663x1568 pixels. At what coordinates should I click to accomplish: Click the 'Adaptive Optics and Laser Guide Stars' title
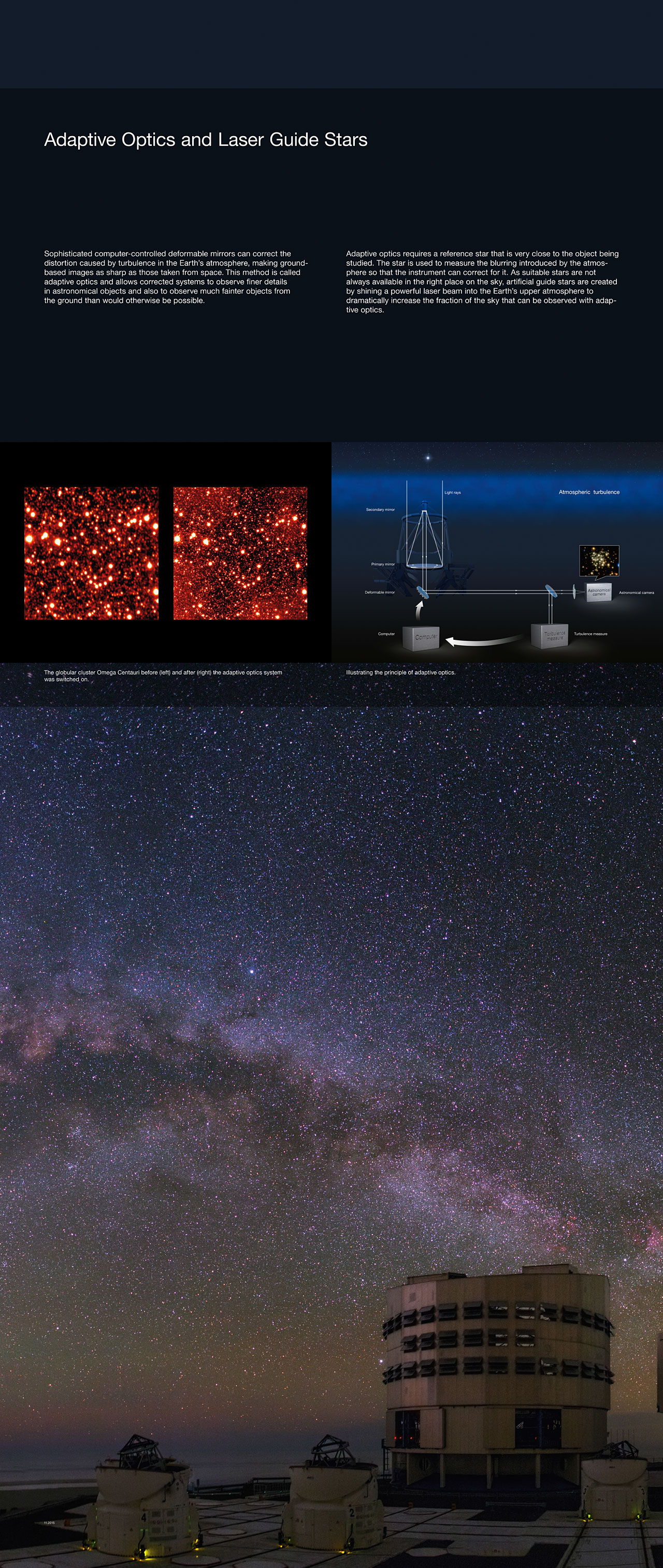tap(206, 139)
